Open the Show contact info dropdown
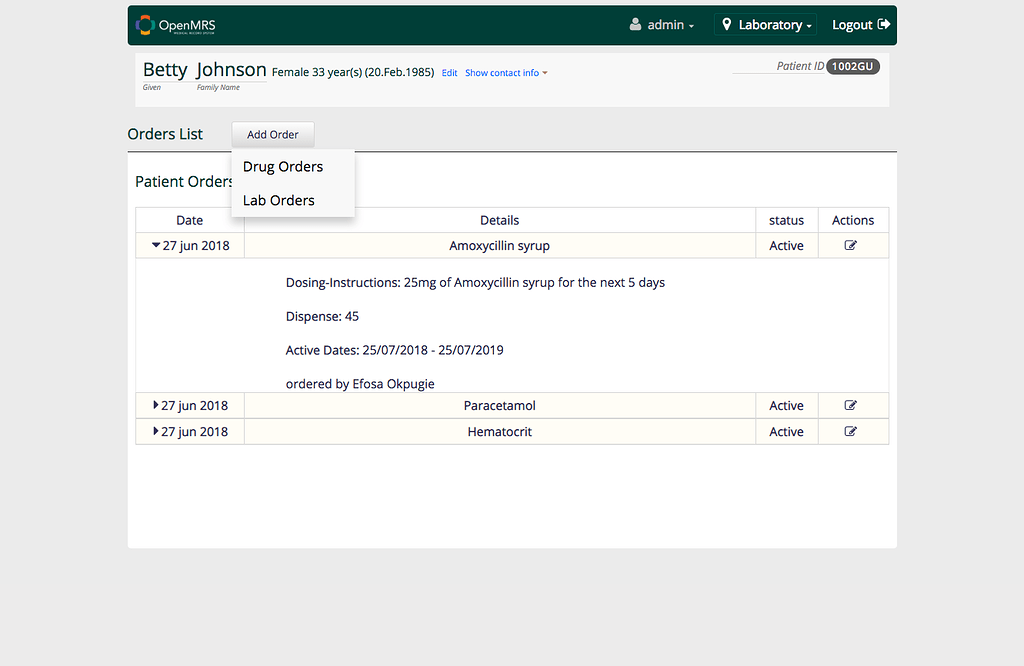This screenshot has width=1024, height=666. tap(505, 72)
